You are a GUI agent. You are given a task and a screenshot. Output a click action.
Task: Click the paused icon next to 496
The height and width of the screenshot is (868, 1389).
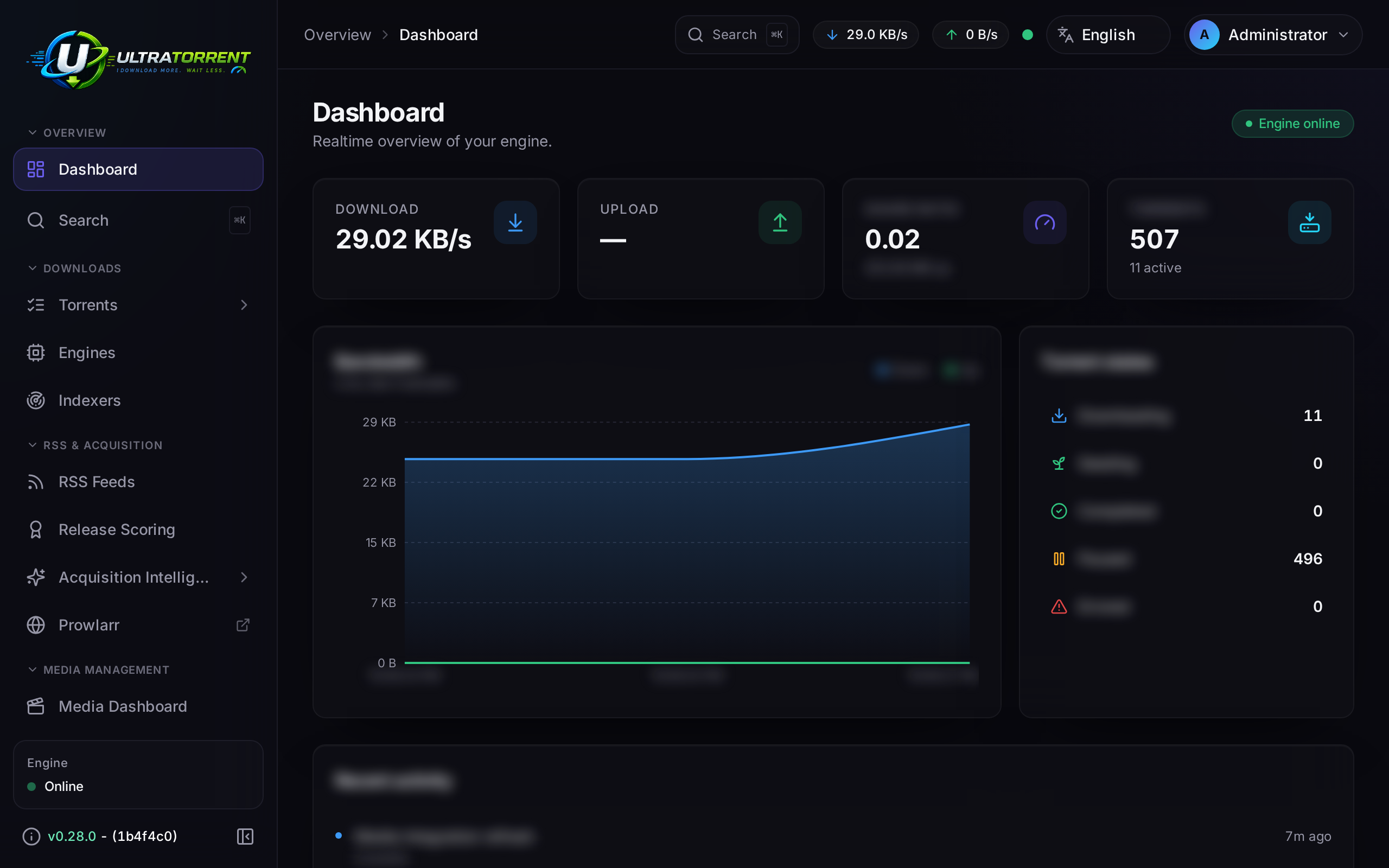click(1059, 559)
